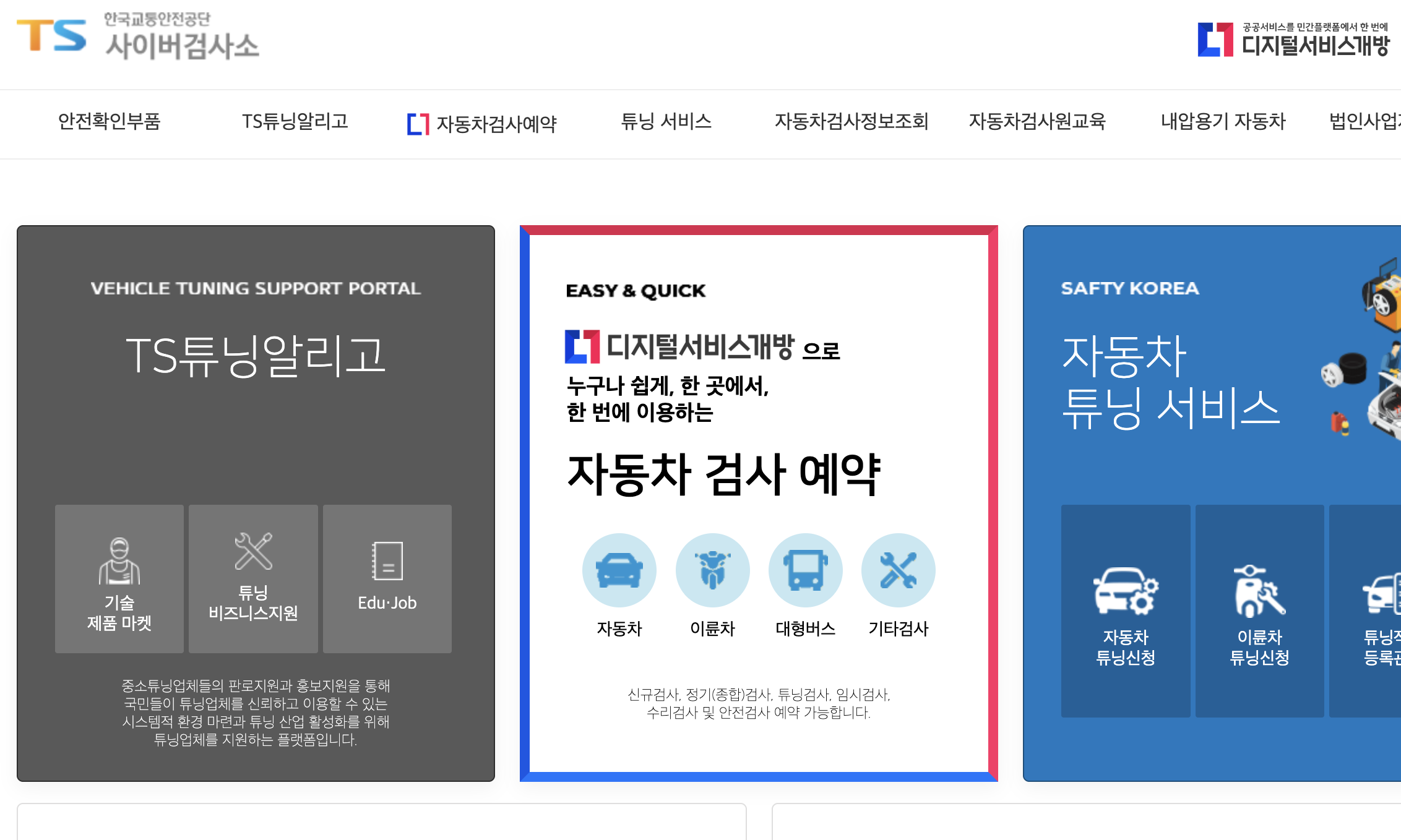Click the TS 사이버검사소 logo
1401x840 pixels.
[137, 37]
